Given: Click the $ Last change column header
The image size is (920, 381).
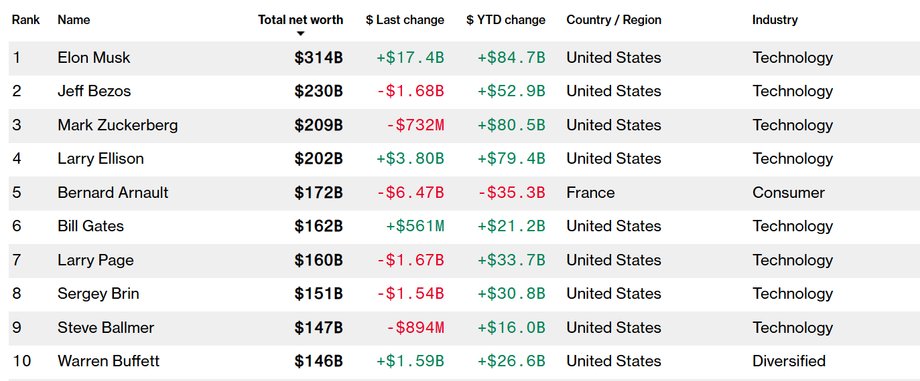Looking at the screenshot, I should (405, 20).
